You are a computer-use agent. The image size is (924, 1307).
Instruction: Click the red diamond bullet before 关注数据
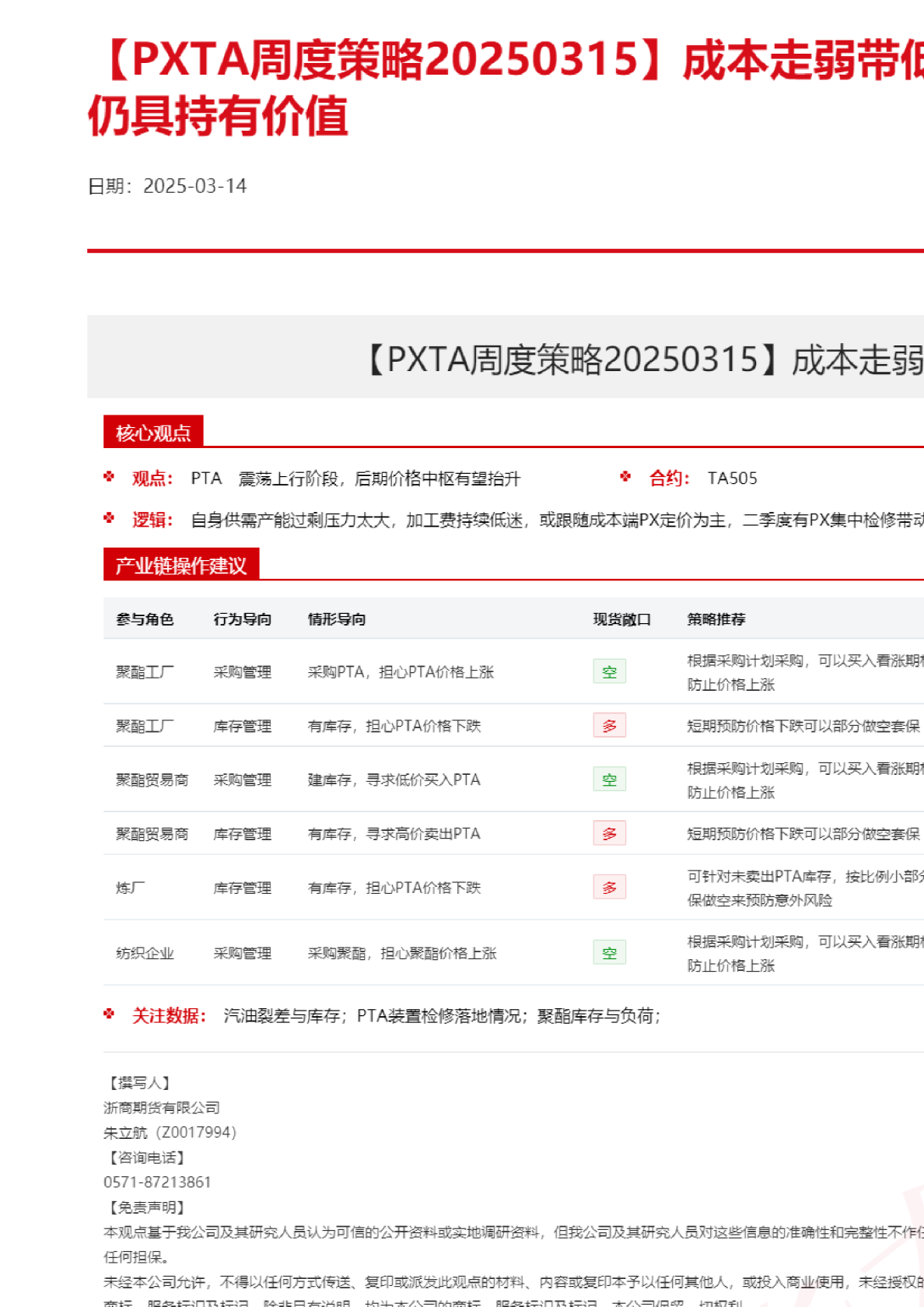pyautogui.click(x=109, y=1014)
